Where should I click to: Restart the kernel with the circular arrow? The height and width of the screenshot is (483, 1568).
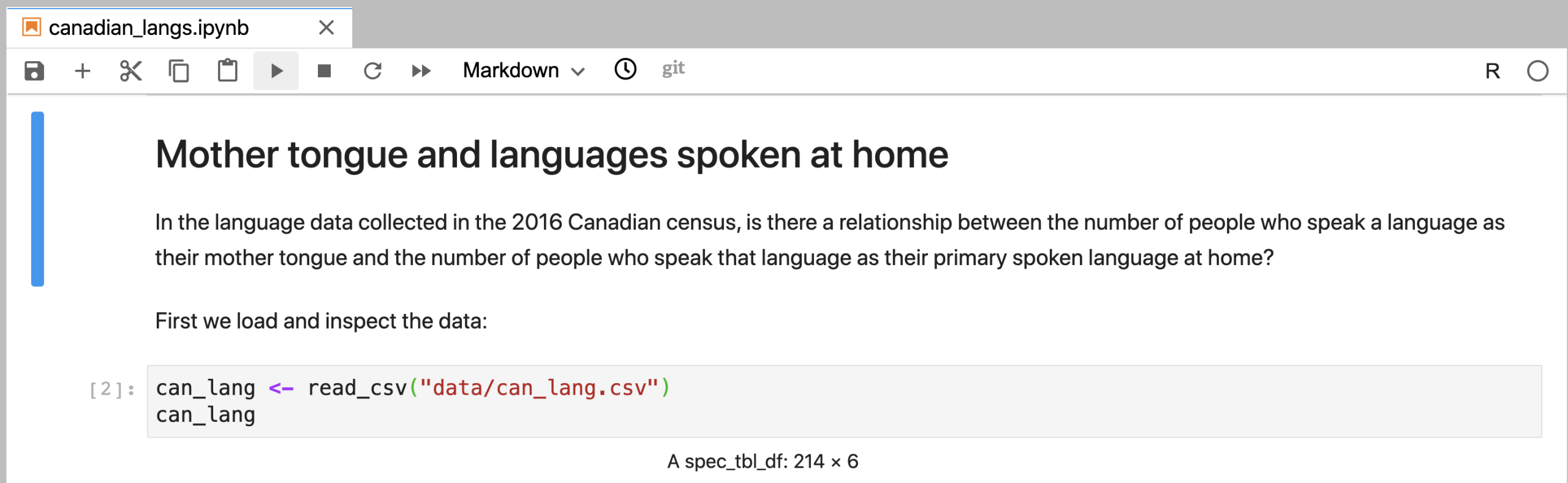pos(372,71)
